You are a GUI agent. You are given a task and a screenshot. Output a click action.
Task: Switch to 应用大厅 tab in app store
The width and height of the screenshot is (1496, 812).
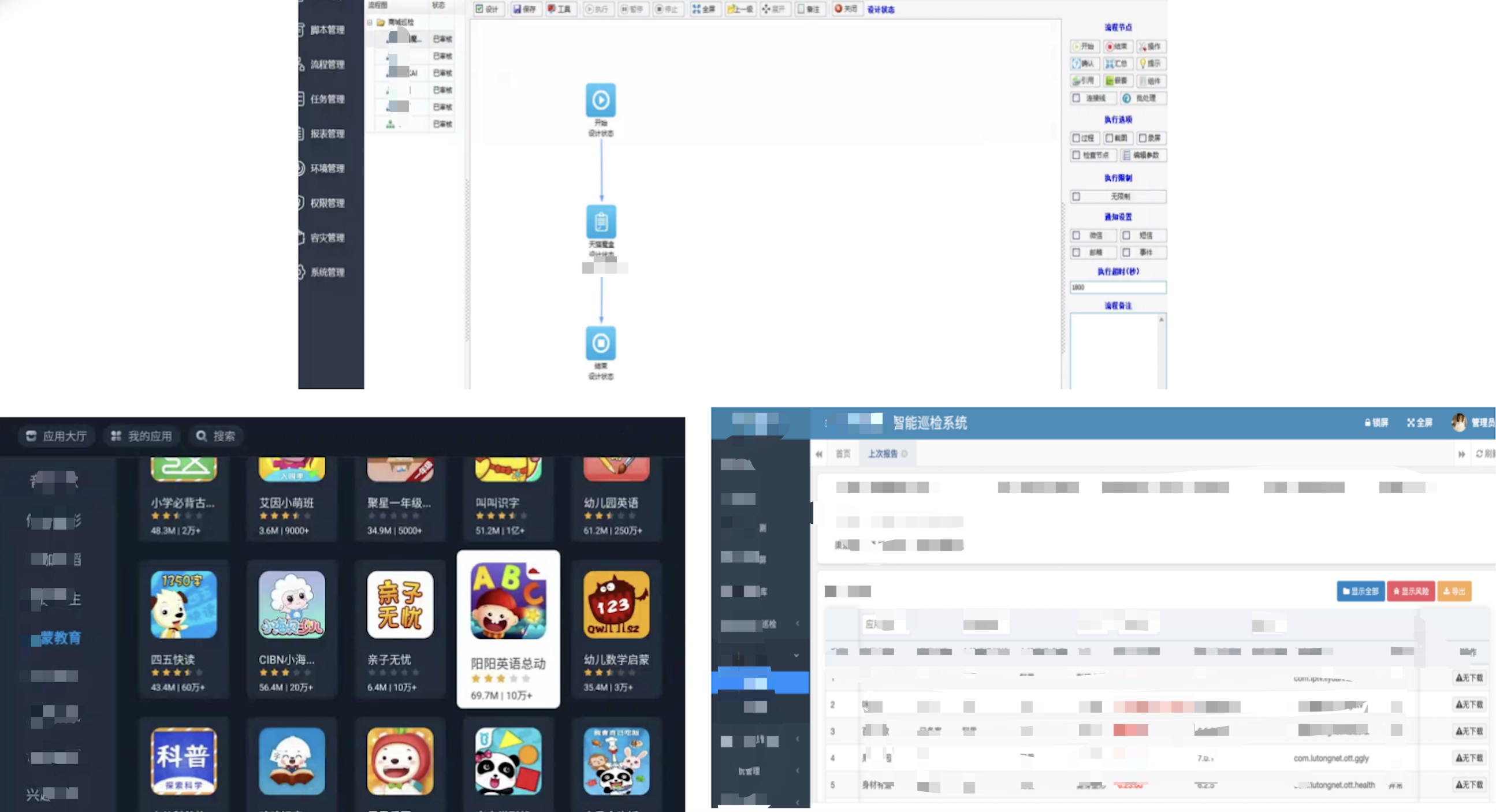coord(57,436)
